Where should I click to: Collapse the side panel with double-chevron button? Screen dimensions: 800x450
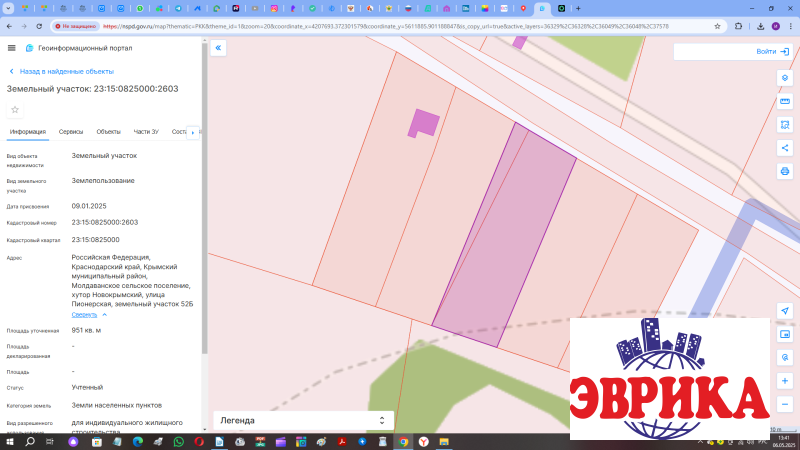click(x=218, y=48)
